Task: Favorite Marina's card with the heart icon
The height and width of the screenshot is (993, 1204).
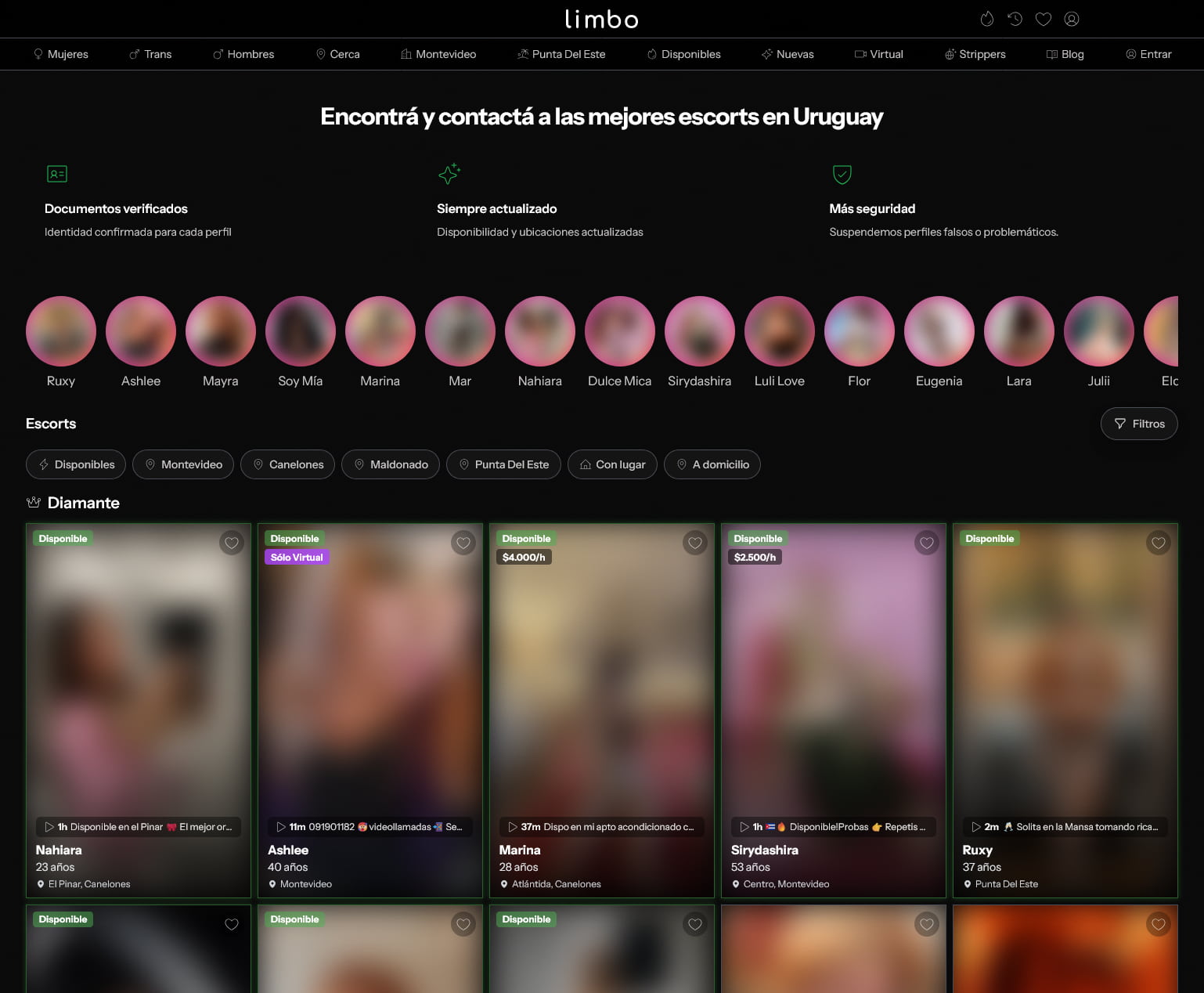Action: (695, 543)
